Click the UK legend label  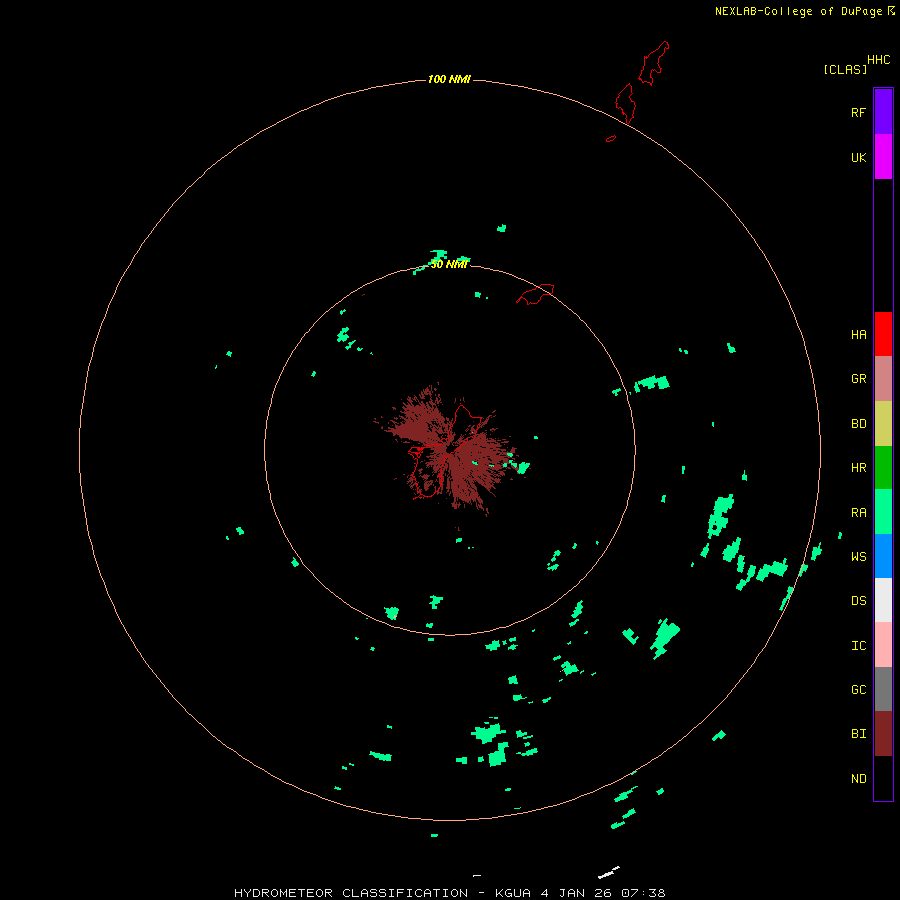click(x=858, y=157)
